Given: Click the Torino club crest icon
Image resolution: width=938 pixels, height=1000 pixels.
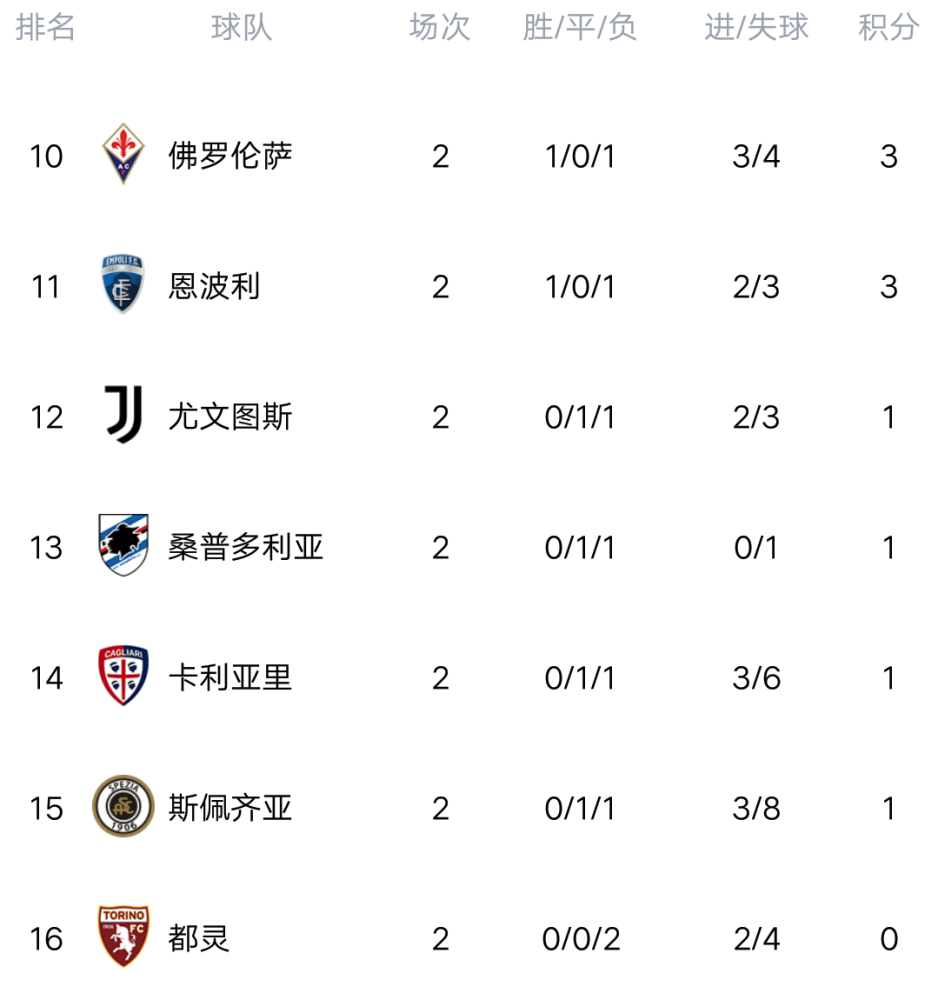Looking at the screenshot, I should (x=123, y=937).
